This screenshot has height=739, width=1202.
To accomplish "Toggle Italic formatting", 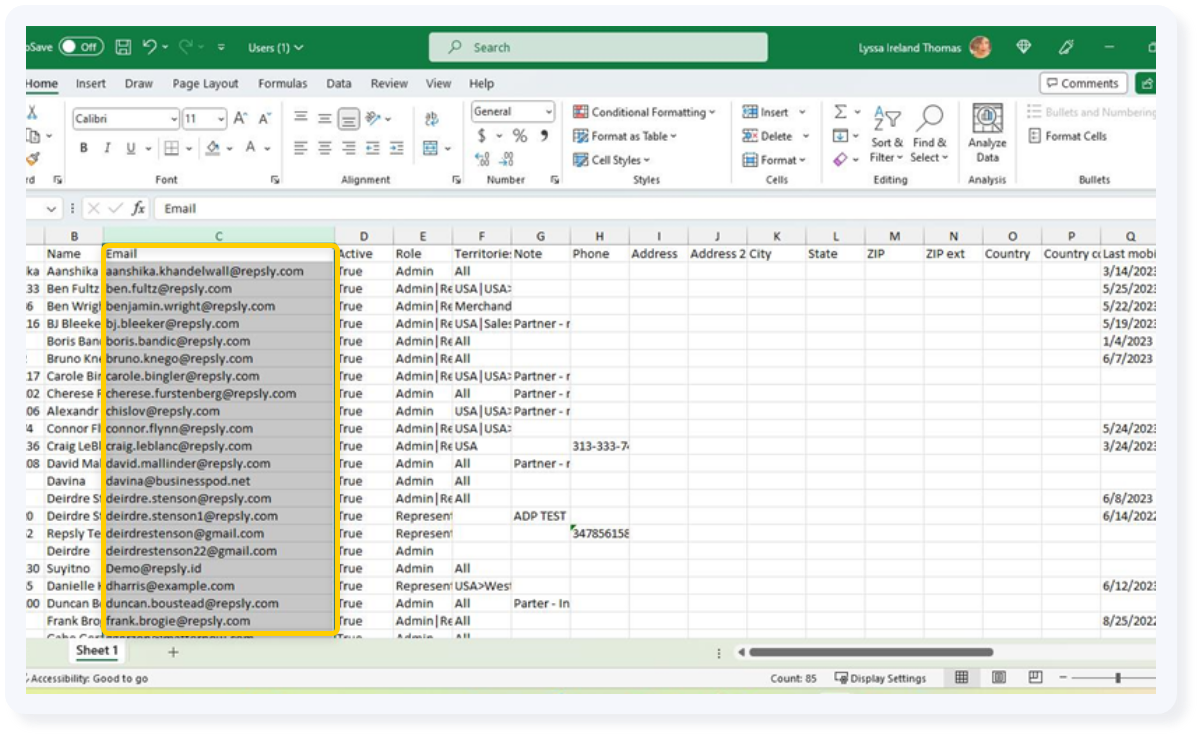I will click(108, 148).
